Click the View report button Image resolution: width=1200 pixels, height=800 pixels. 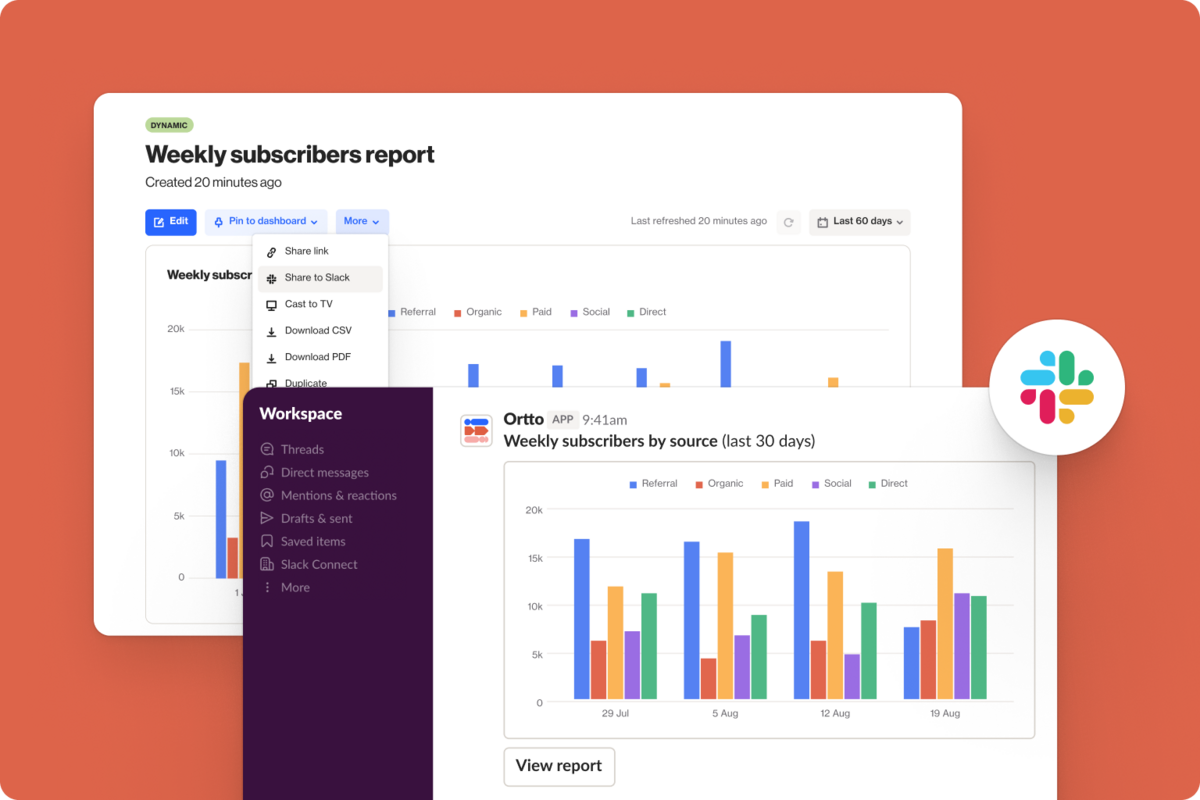pyautogui.click(x=558, y=767)
